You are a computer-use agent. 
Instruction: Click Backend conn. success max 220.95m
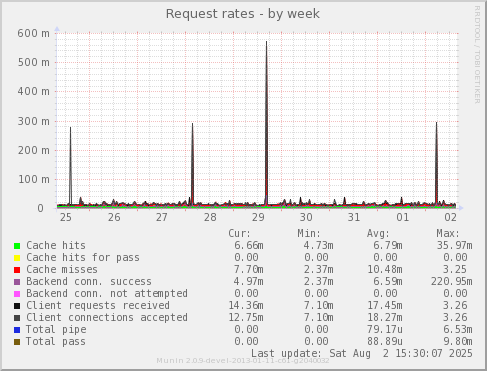(451, 281)
